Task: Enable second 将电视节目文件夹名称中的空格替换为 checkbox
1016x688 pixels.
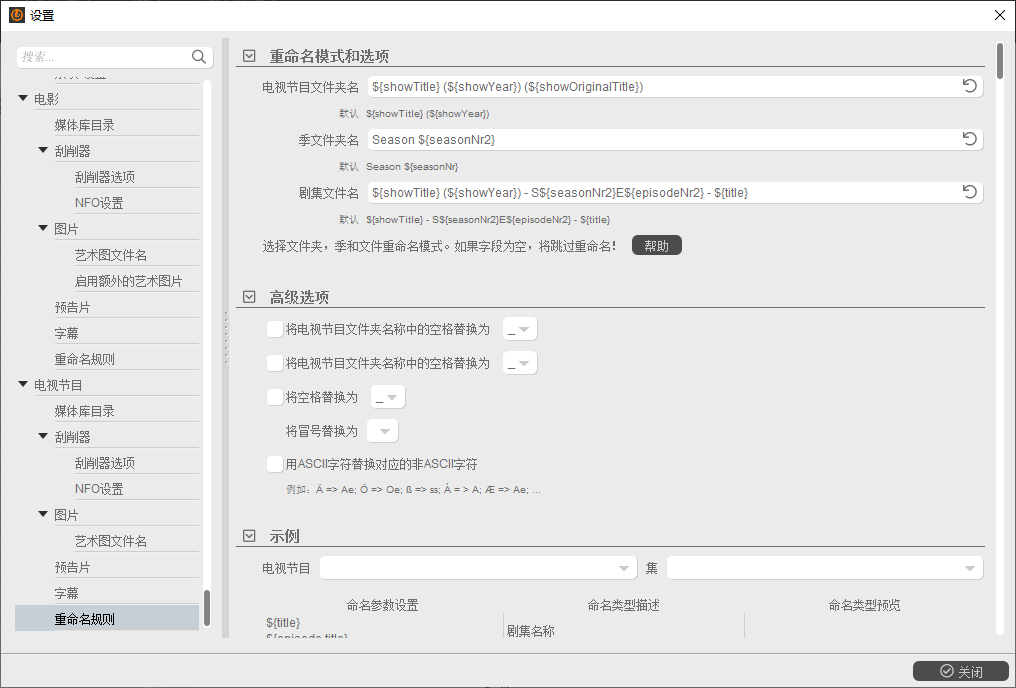Action: [275, 363]
